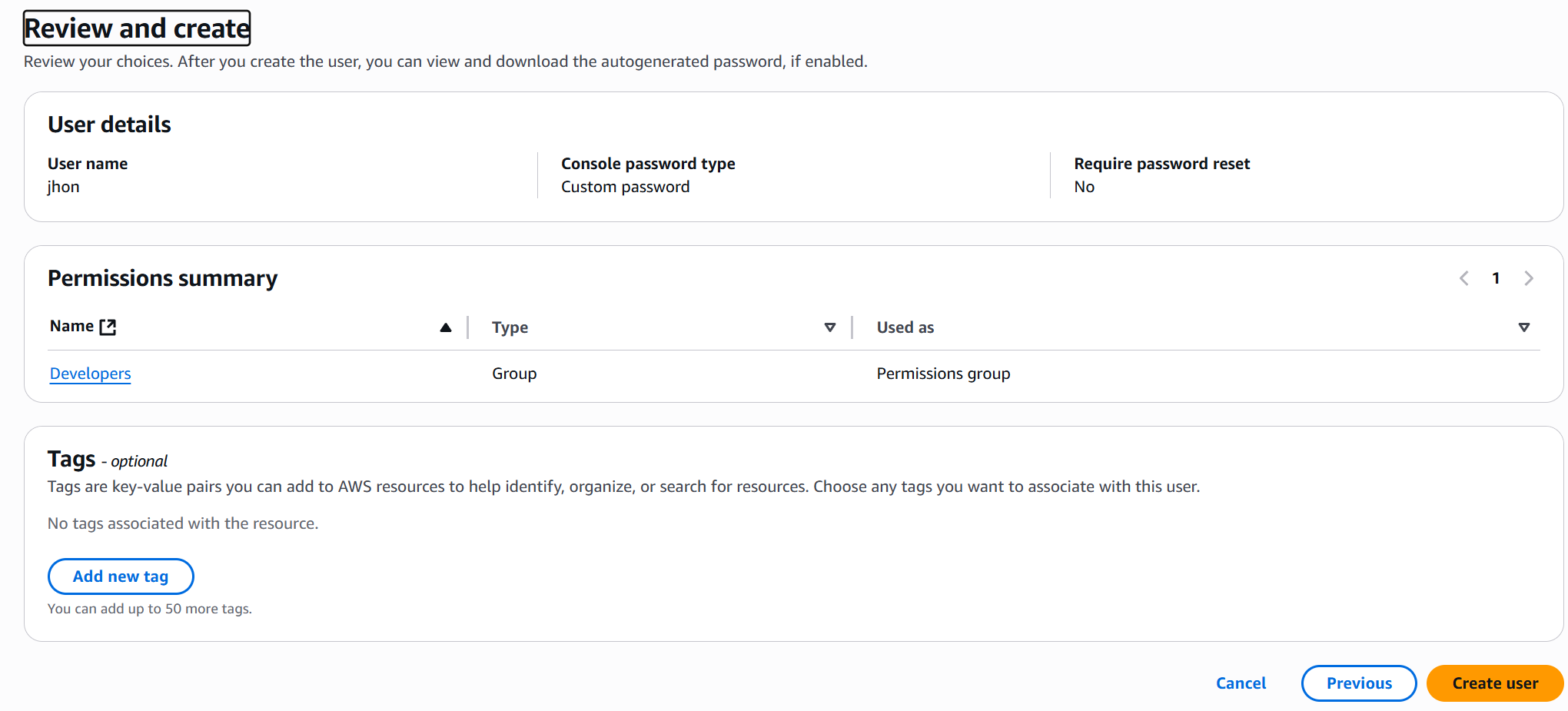Go to previous page of Permissions summary
1568x711 pixels.
point(1463,278)
